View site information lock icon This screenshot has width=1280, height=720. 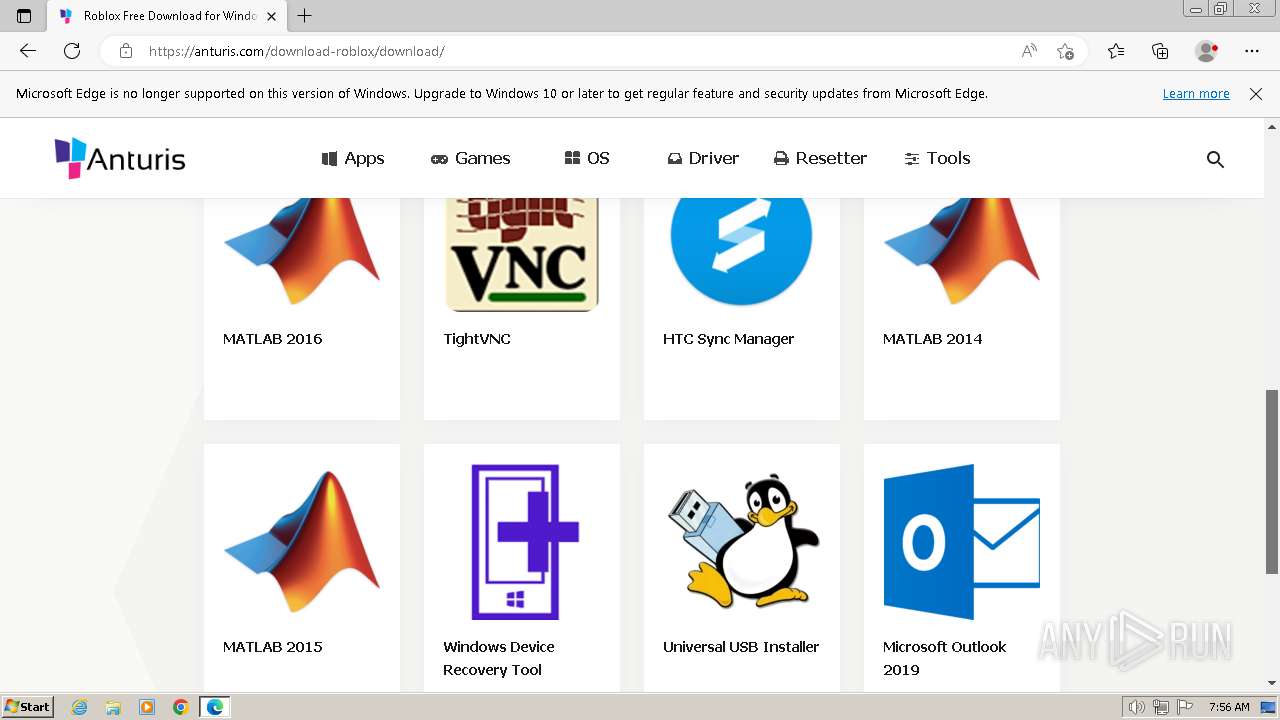(x=126, y=51)
